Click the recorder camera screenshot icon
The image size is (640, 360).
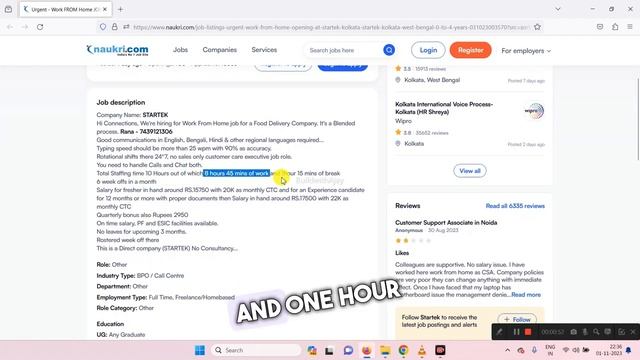(x=573, y=332)
